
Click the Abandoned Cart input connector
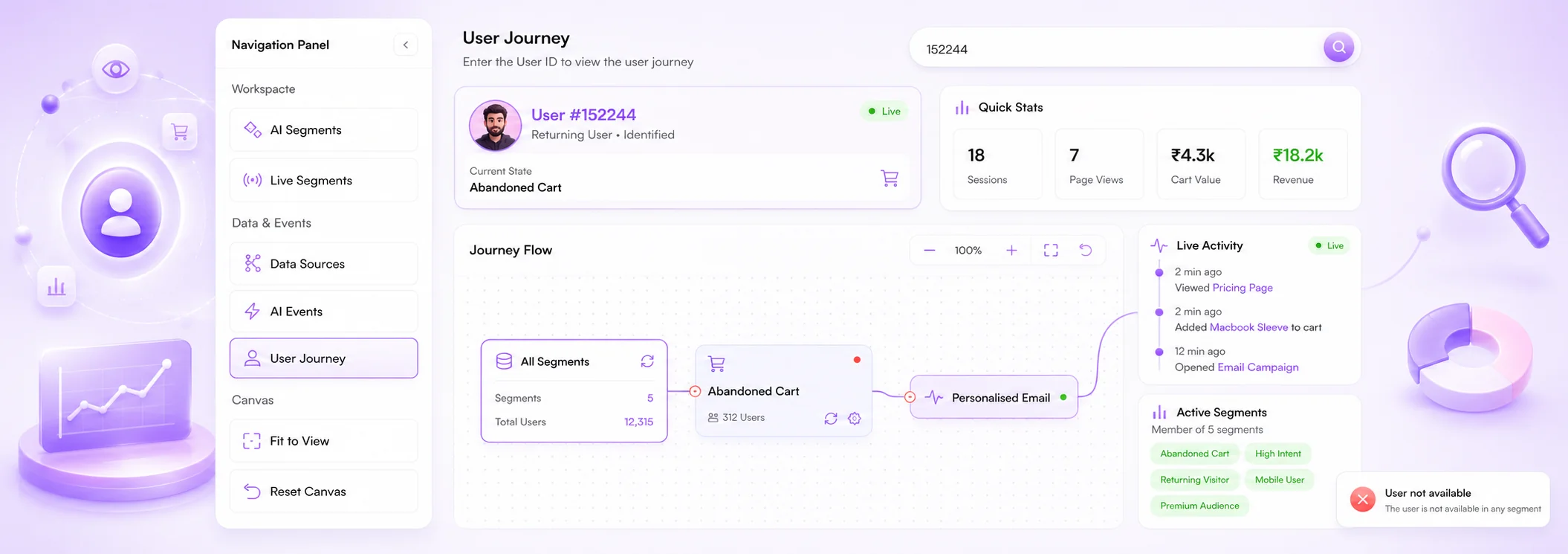695,391
